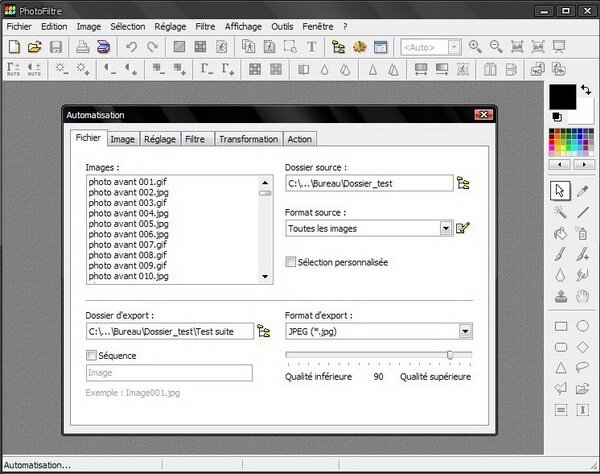Click the Zoom in magnifier
Image resolution: width=600 pixels, height=474 pixels.
475,47
